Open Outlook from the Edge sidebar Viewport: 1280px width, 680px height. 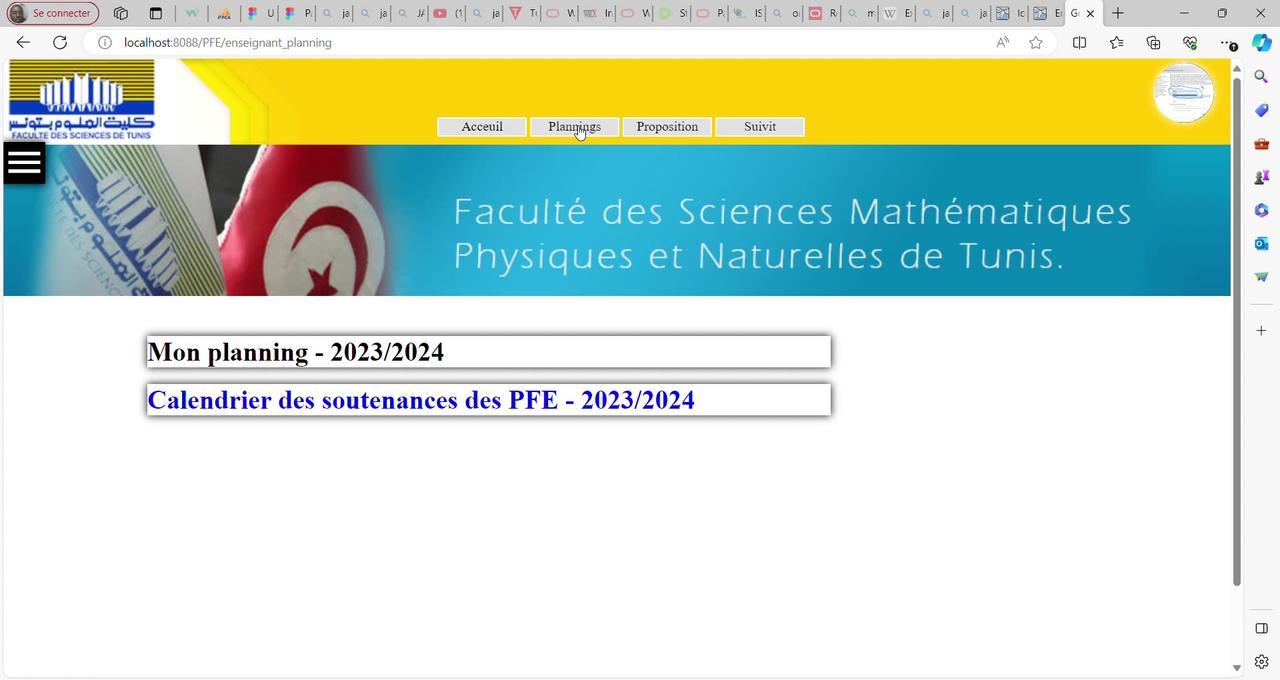tap(1260, 243)
